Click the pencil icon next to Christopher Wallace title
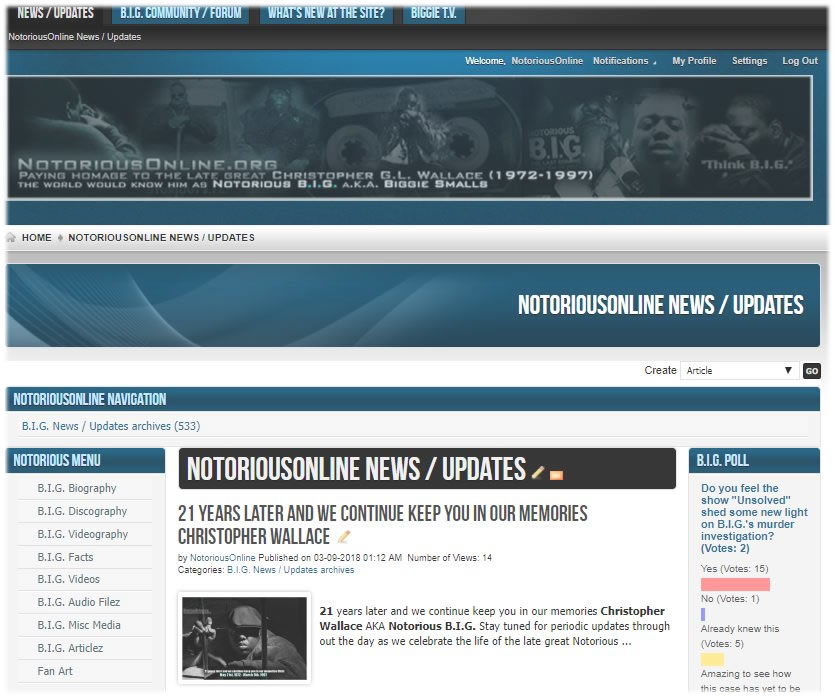This screenshot has width=835, height=698. click(344, 537)
